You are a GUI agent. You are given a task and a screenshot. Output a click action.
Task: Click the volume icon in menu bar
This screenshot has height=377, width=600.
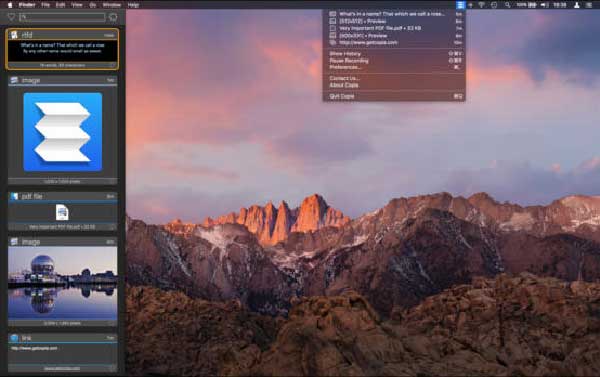point(545,5)
